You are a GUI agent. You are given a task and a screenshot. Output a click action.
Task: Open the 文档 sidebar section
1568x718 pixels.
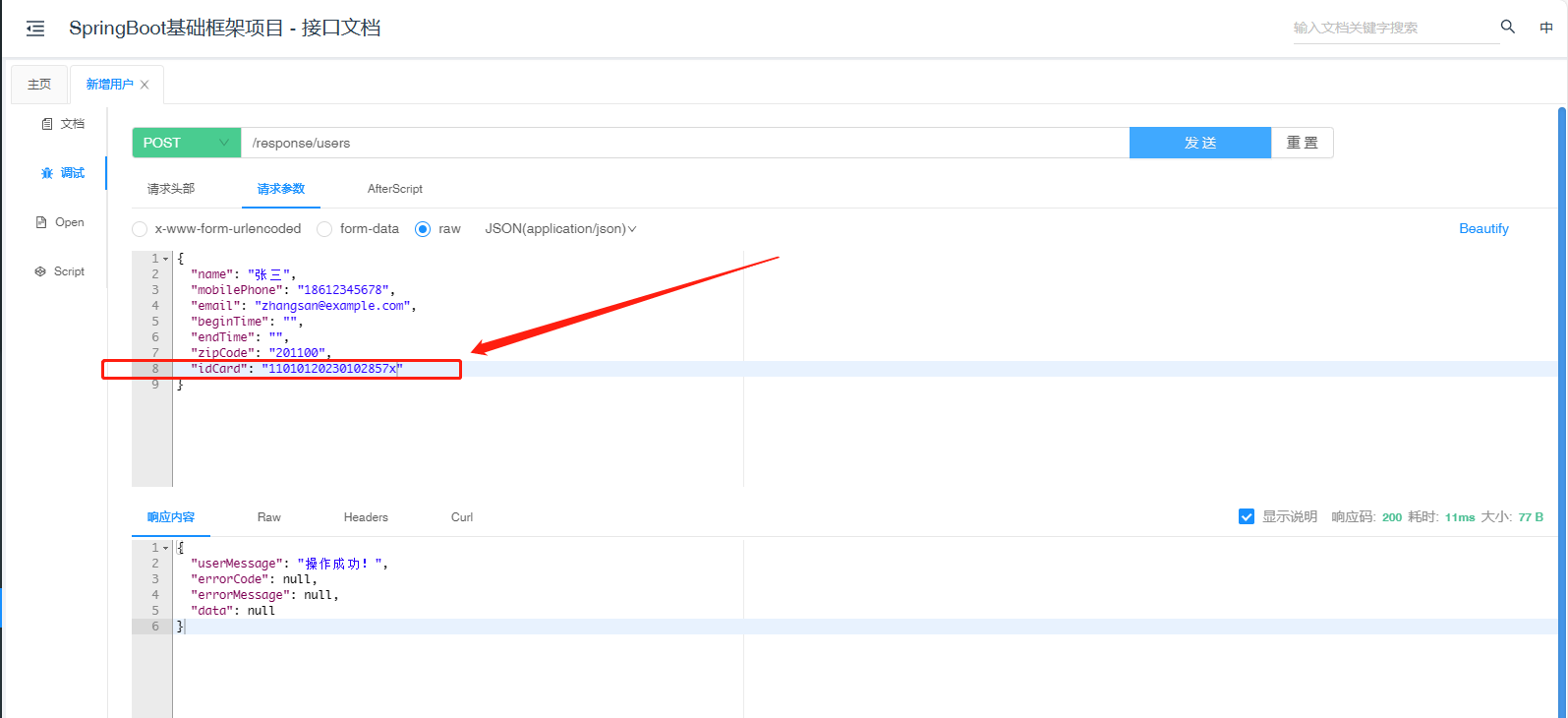coord(63,124)
